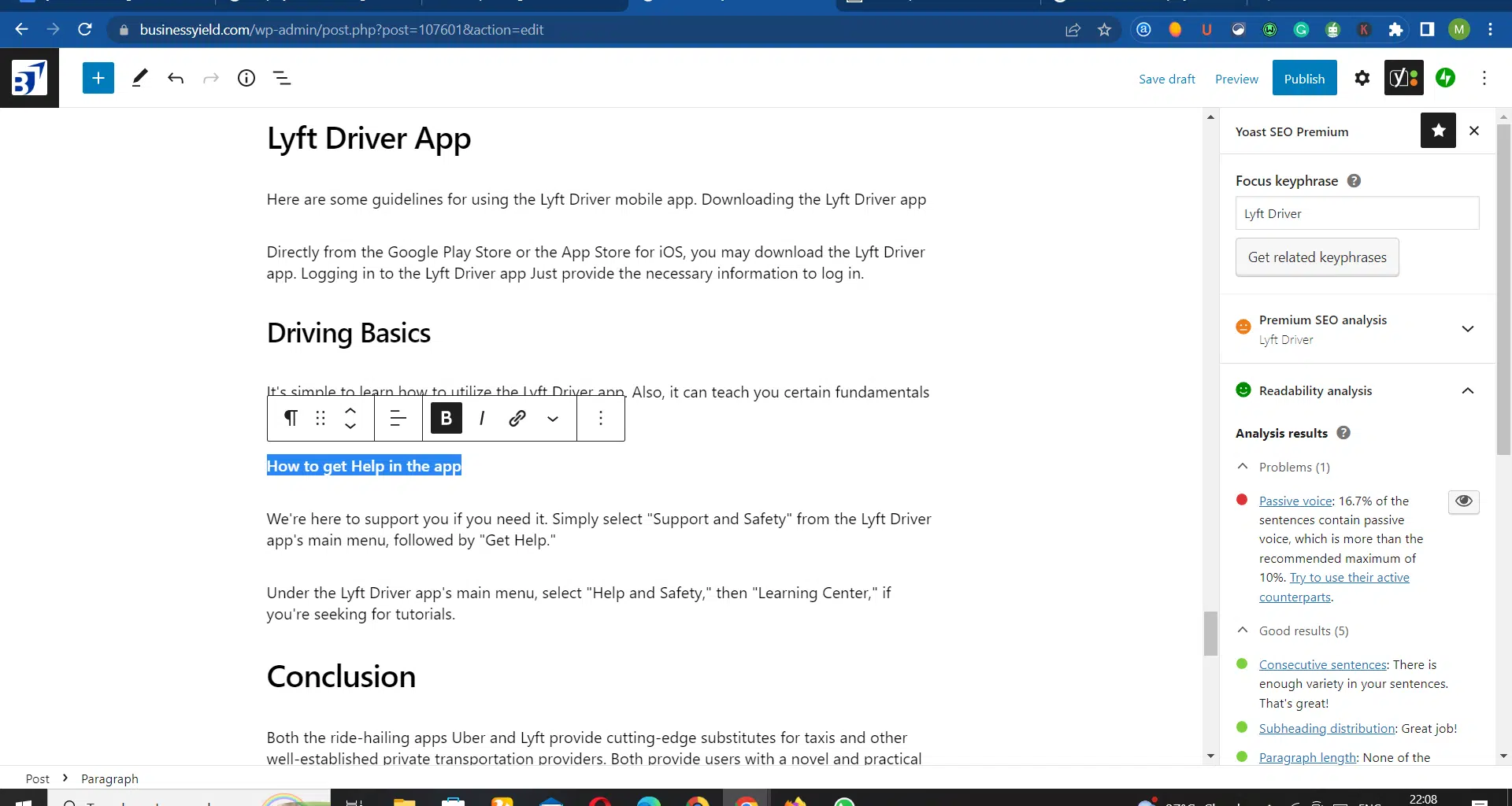Click the Yoast SEO icon in the top bar
1512x806 pixels.
(x=1403, y=78)
